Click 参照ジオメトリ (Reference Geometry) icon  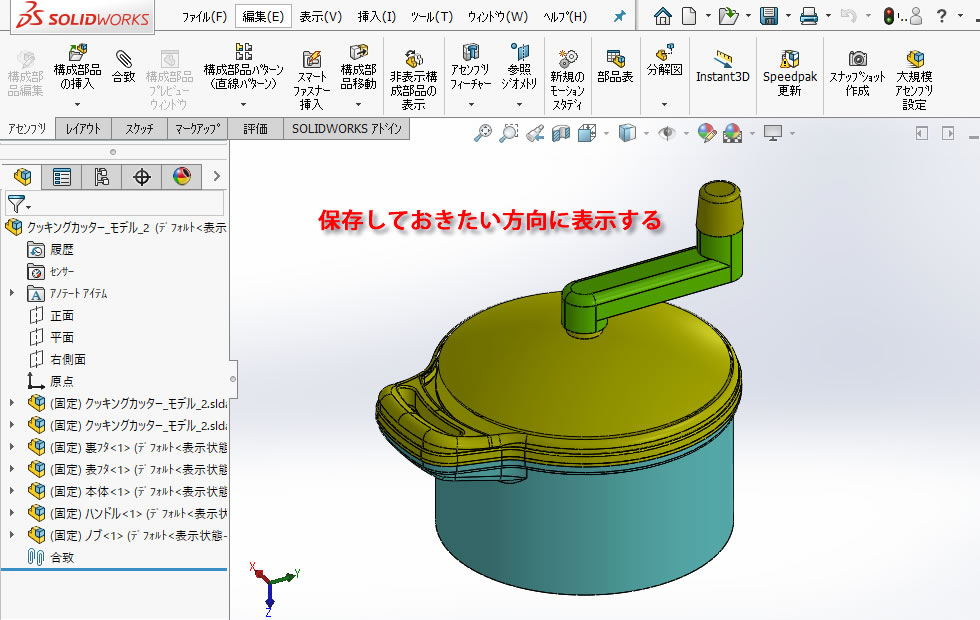519,52
